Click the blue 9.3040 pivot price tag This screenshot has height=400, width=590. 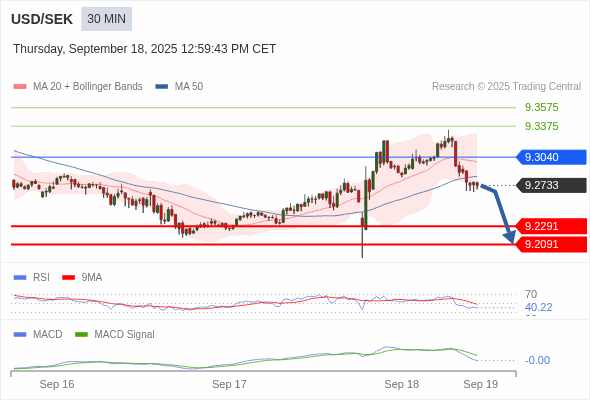pos(551,157)
